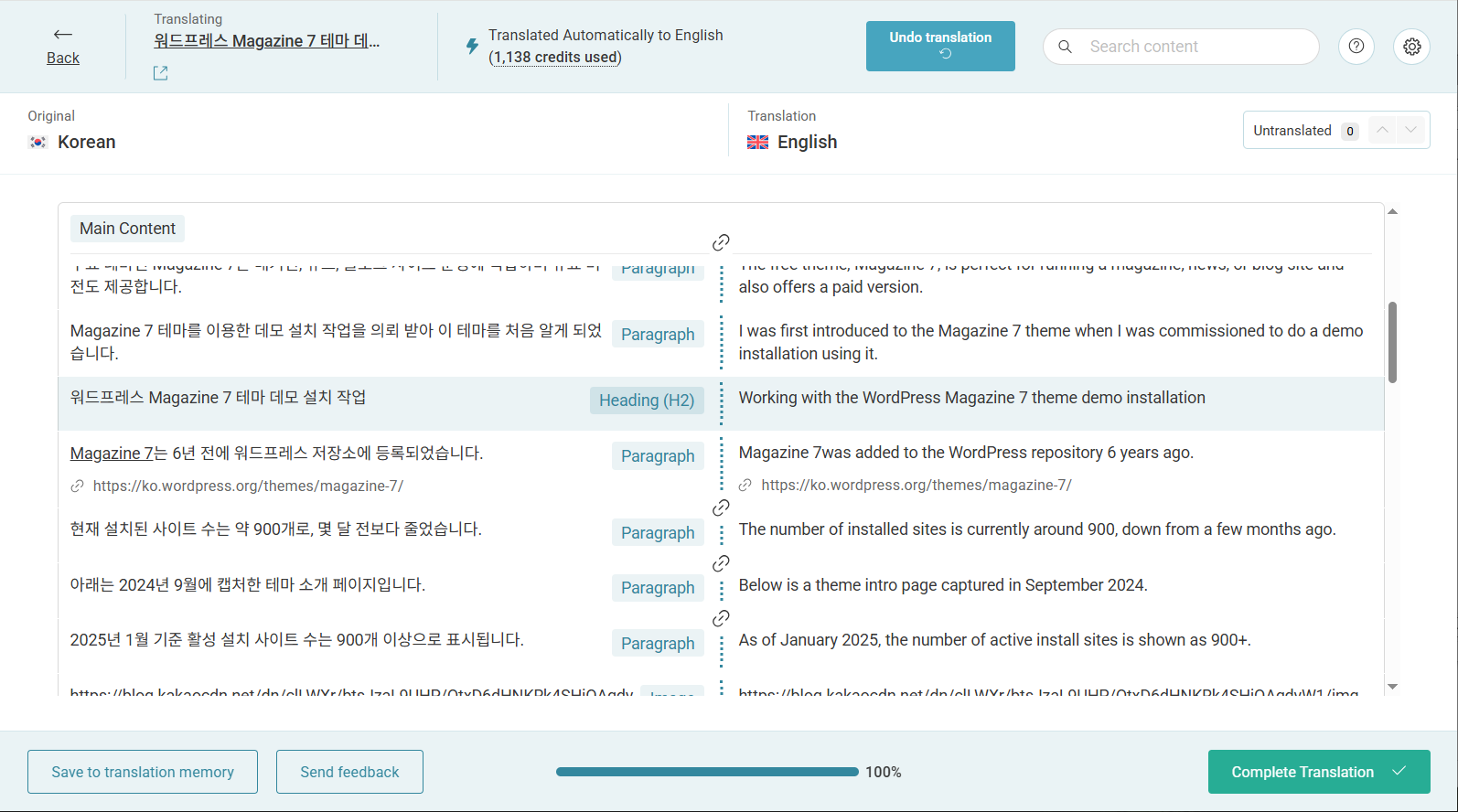Edit translation 'The number of installed sites is currently'
This screenshot has width=1458, height=812.
point(1037,529)
